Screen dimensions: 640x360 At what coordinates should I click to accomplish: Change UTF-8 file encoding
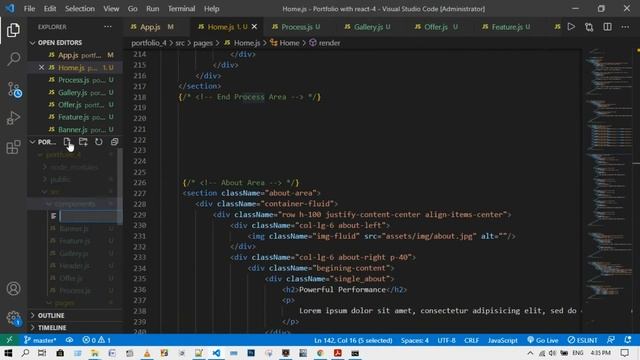pyautogui.click(x=447, y=340)
